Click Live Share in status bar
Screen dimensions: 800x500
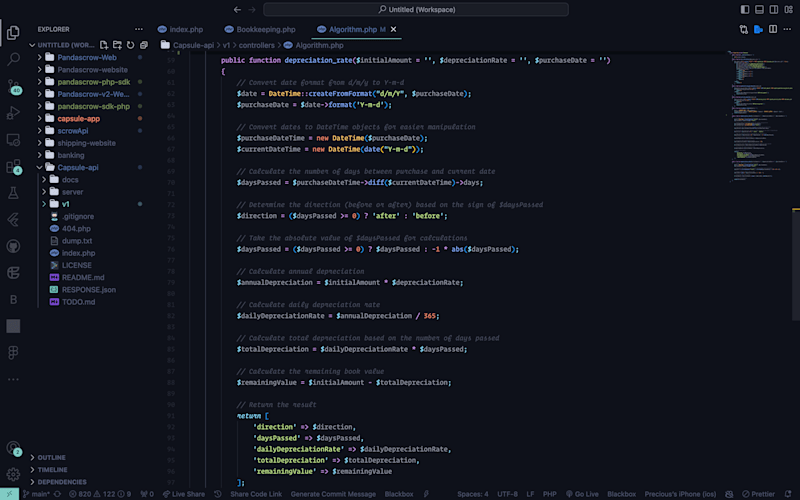[x=184, y=494]
